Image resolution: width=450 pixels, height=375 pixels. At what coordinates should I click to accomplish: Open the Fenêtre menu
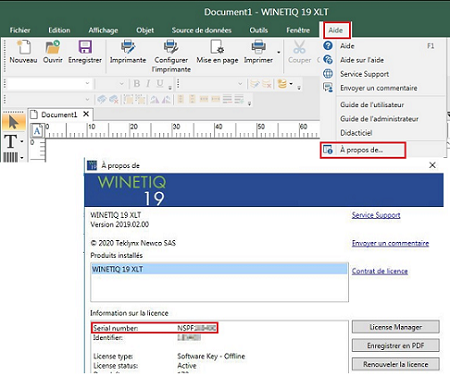tap(298, 30)
